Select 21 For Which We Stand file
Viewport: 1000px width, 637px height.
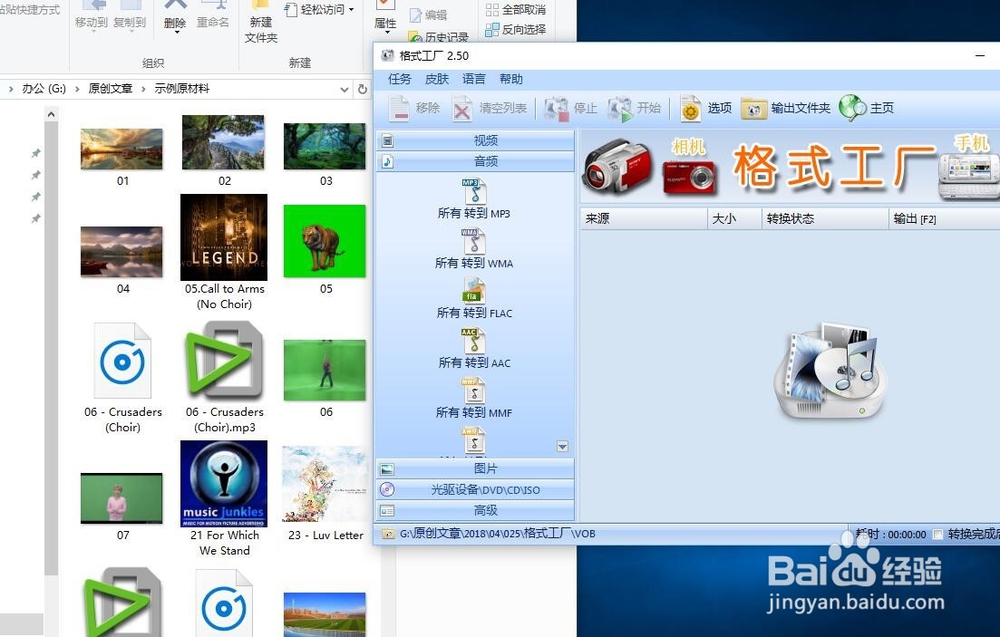click(x=224, y=483)
